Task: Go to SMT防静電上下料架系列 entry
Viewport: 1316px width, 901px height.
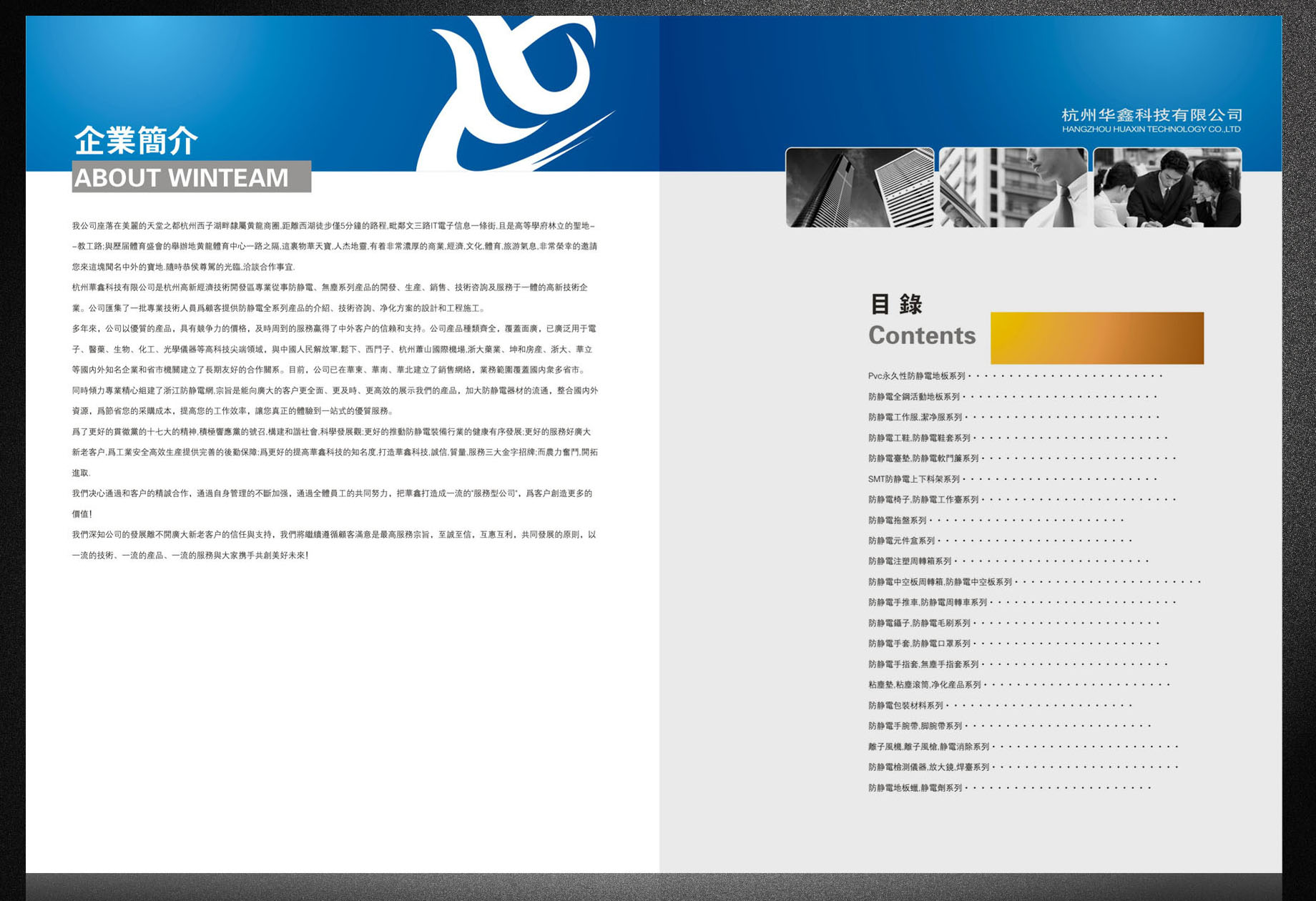Action: pos(913,479)
